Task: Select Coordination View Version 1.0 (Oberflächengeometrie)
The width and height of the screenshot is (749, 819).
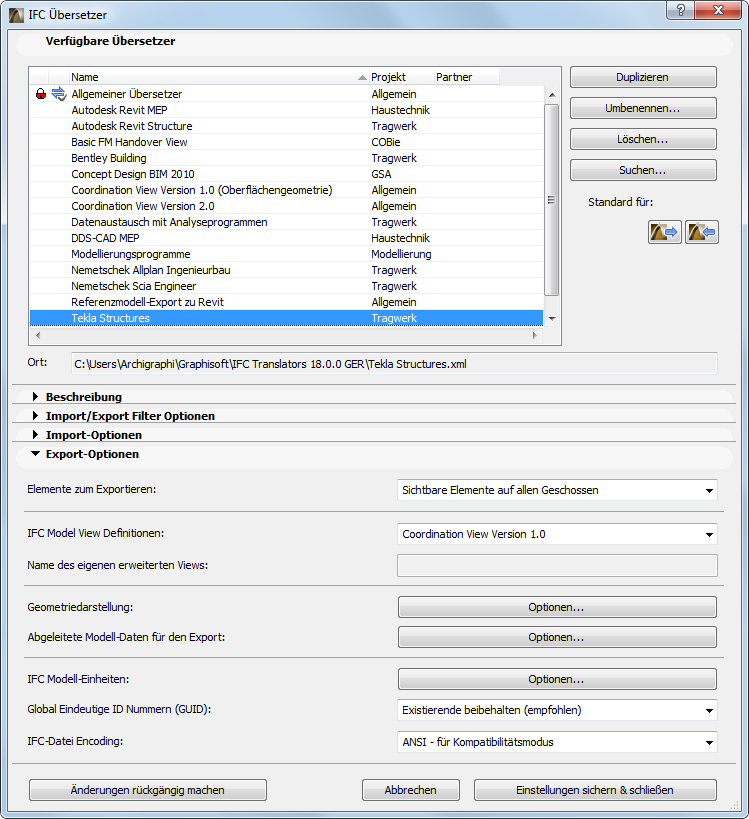Action: [286, 190]
